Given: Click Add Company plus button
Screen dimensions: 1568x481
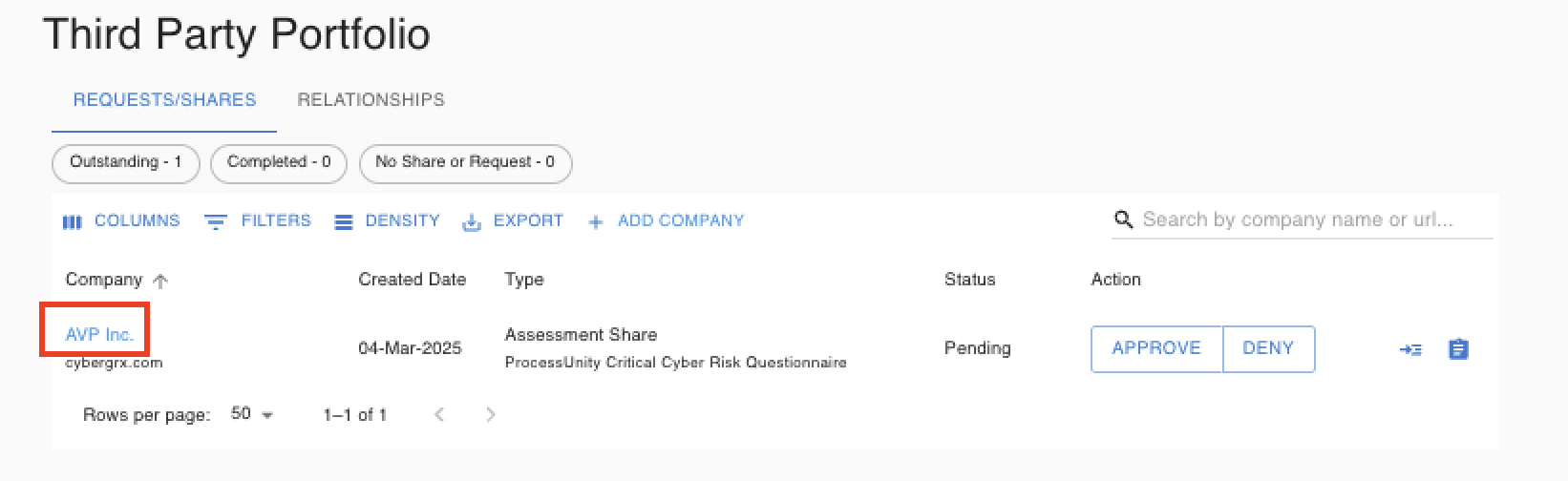Looking at the screenshot, I should (x=596, y=221).
